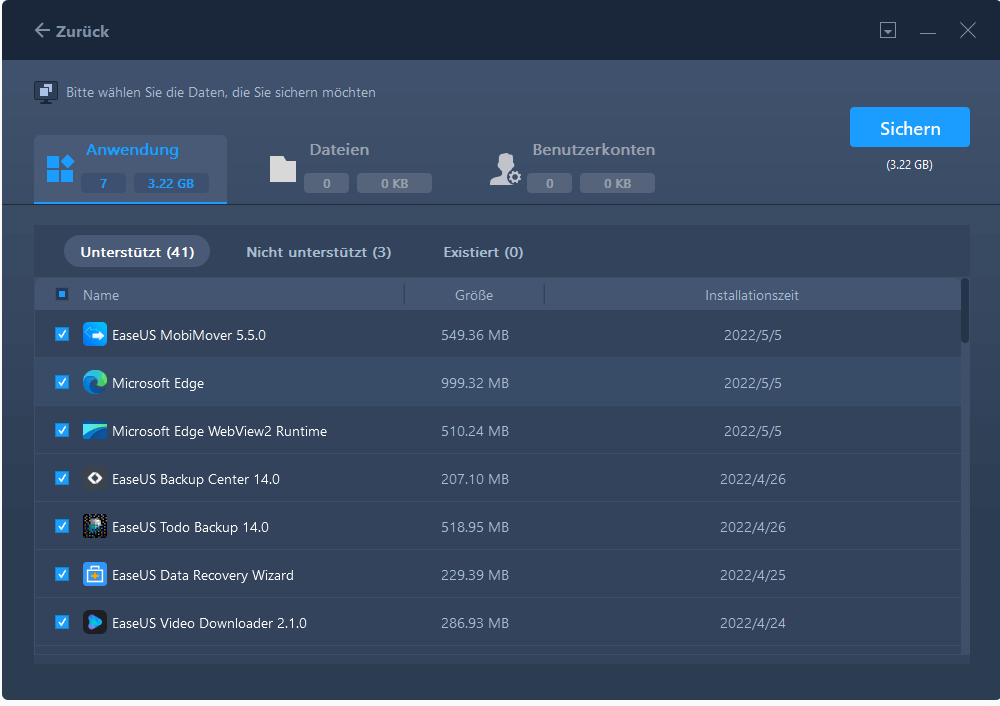Click the 549.36 MB size value
1000x706 pixels.
pyautogui.click(x=475, y=335)
